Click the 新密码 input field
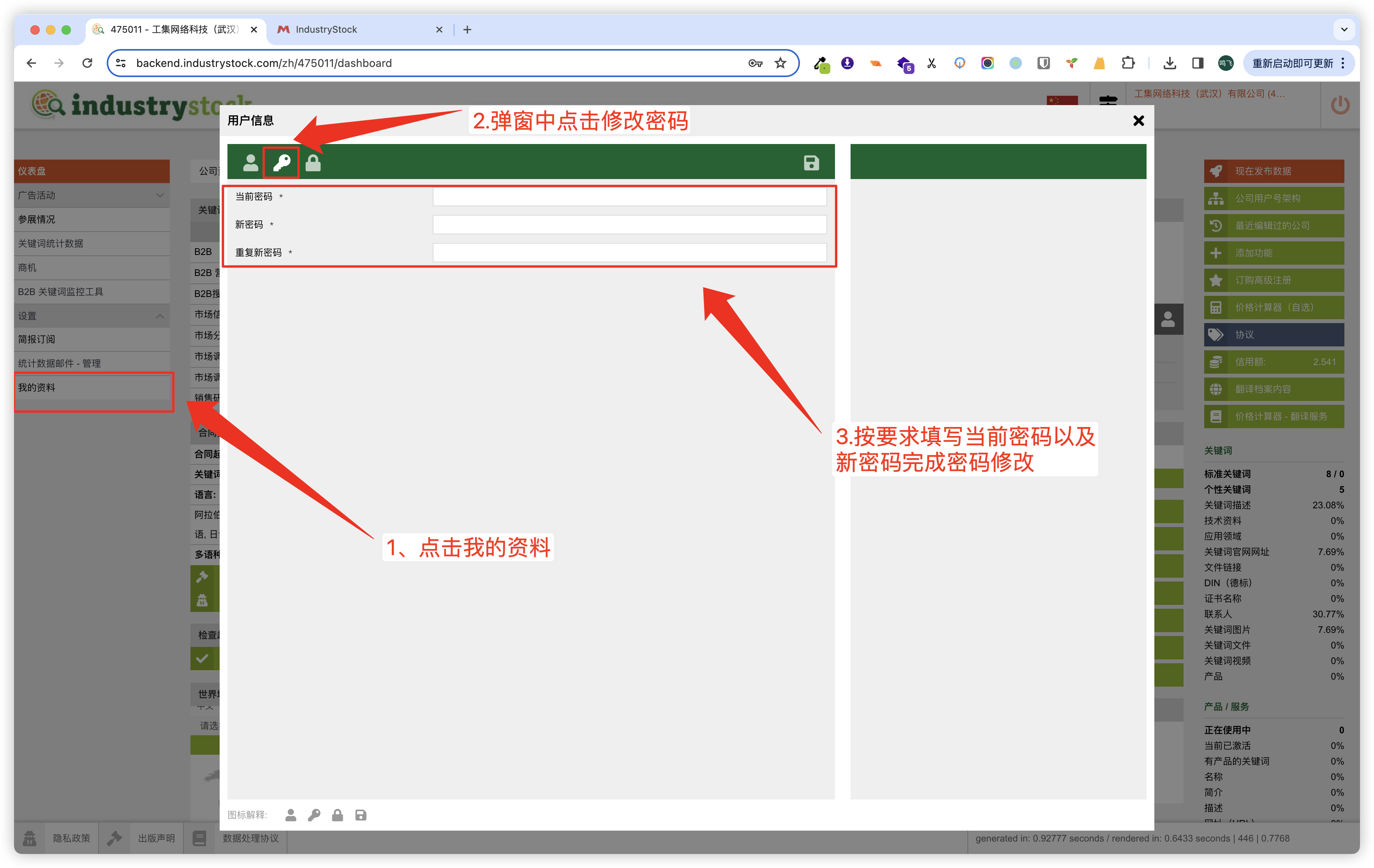This screenshot has height=868, width=1374. tap(629, 225)
